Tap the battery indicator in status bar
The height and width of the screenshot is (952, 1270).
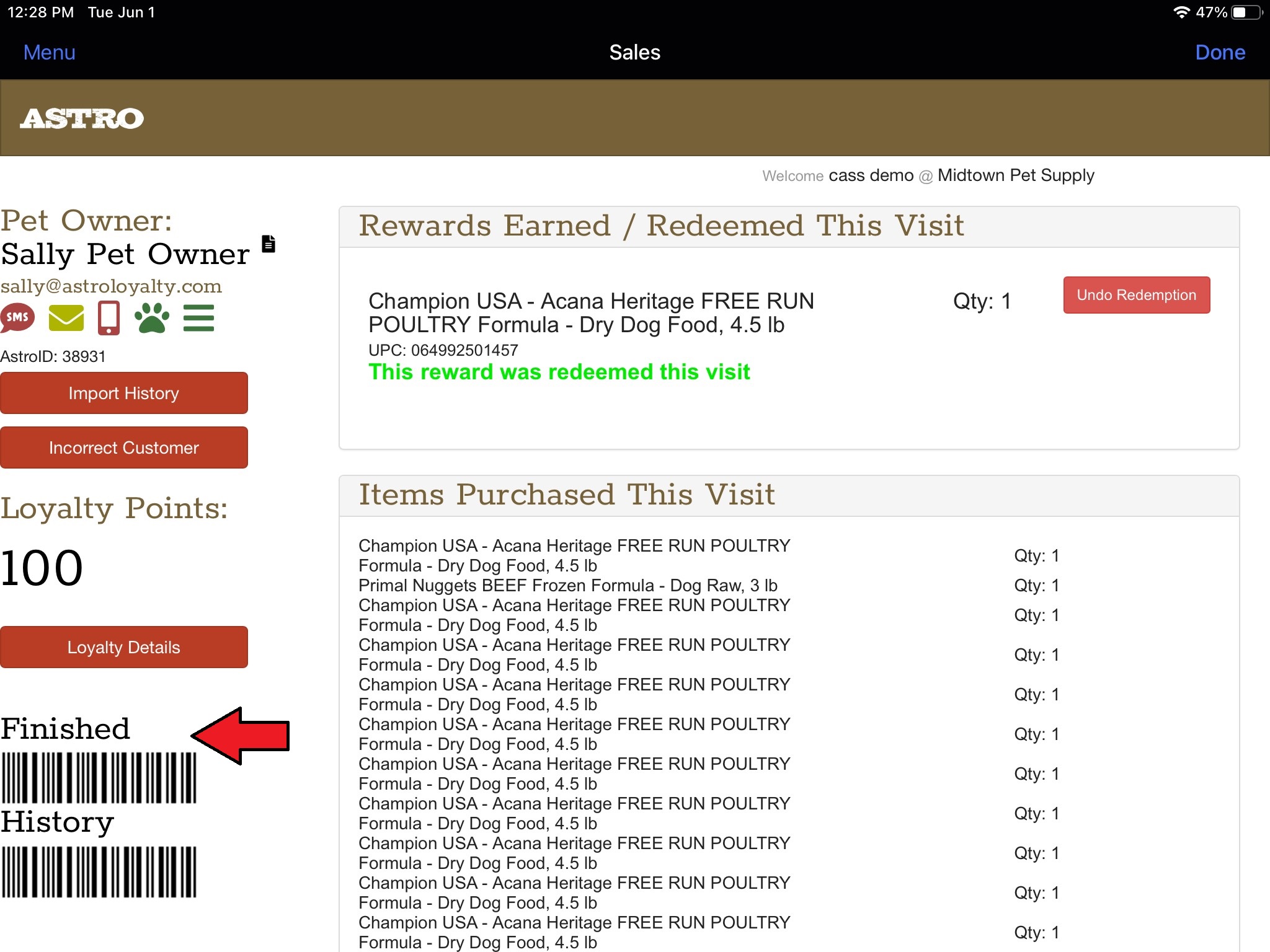click(x=1245, y=12)
